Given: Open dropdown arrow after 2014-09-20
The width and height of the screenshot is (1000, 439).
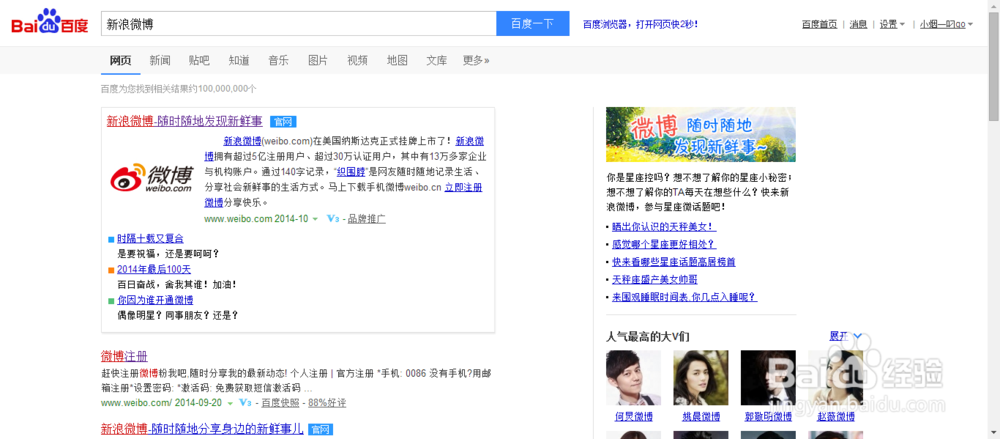Looking at the screenshot, I should click(228, 404).
